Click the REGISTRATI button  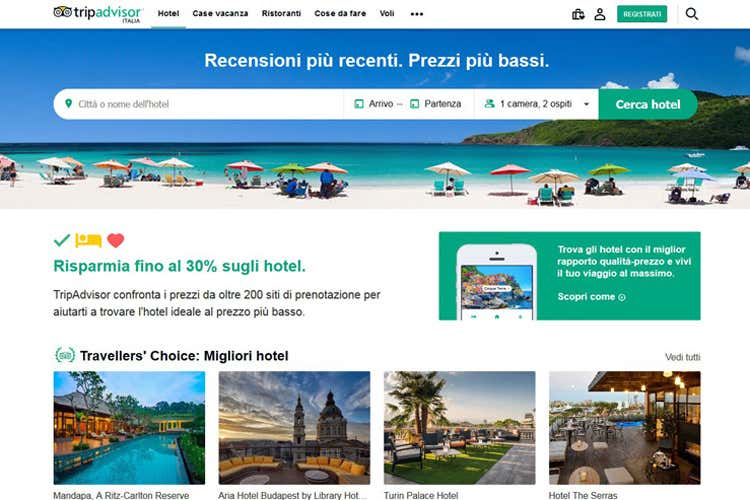pyautogui.click(x=642, y=14)
